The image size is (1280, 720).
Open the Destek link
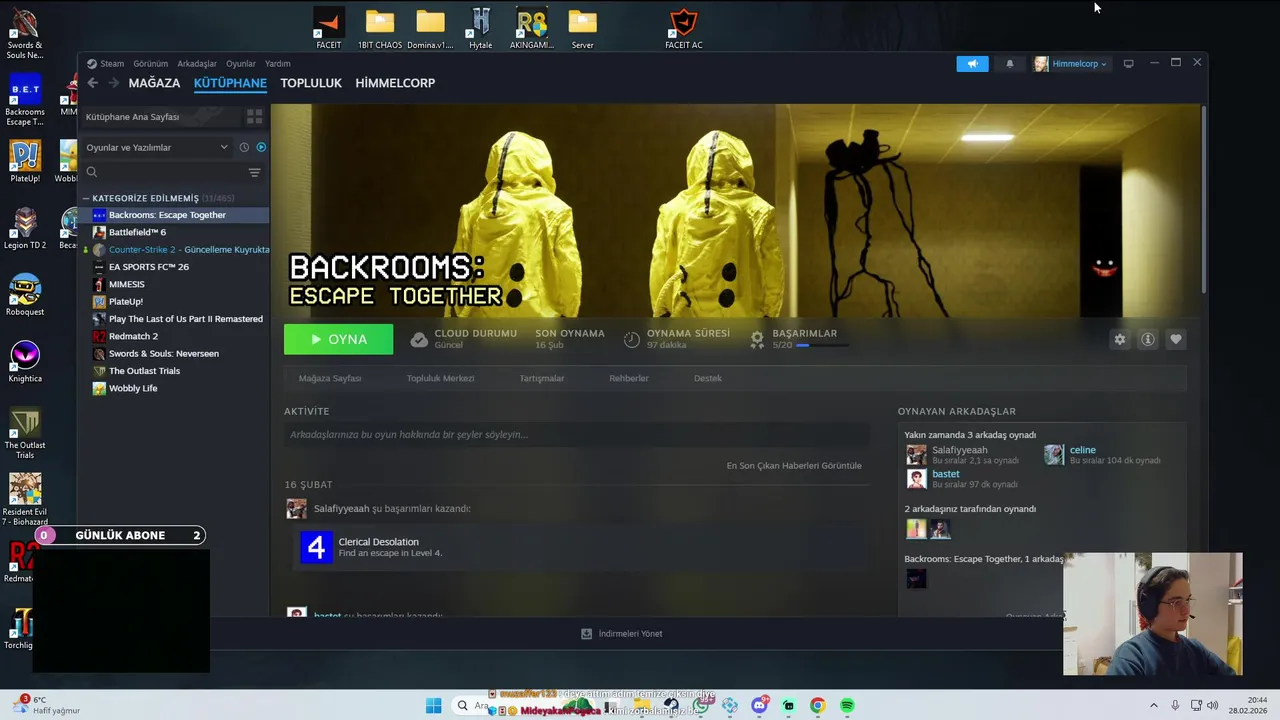[708, 378]
